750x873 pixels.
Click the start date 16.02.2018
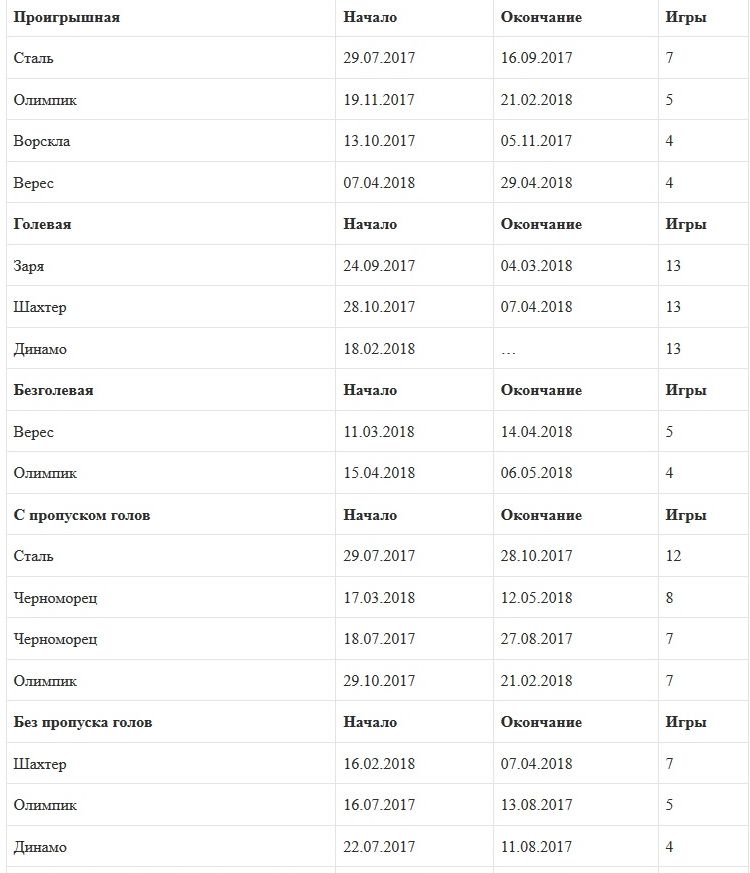pyautogui.click(x=379, y=764)
